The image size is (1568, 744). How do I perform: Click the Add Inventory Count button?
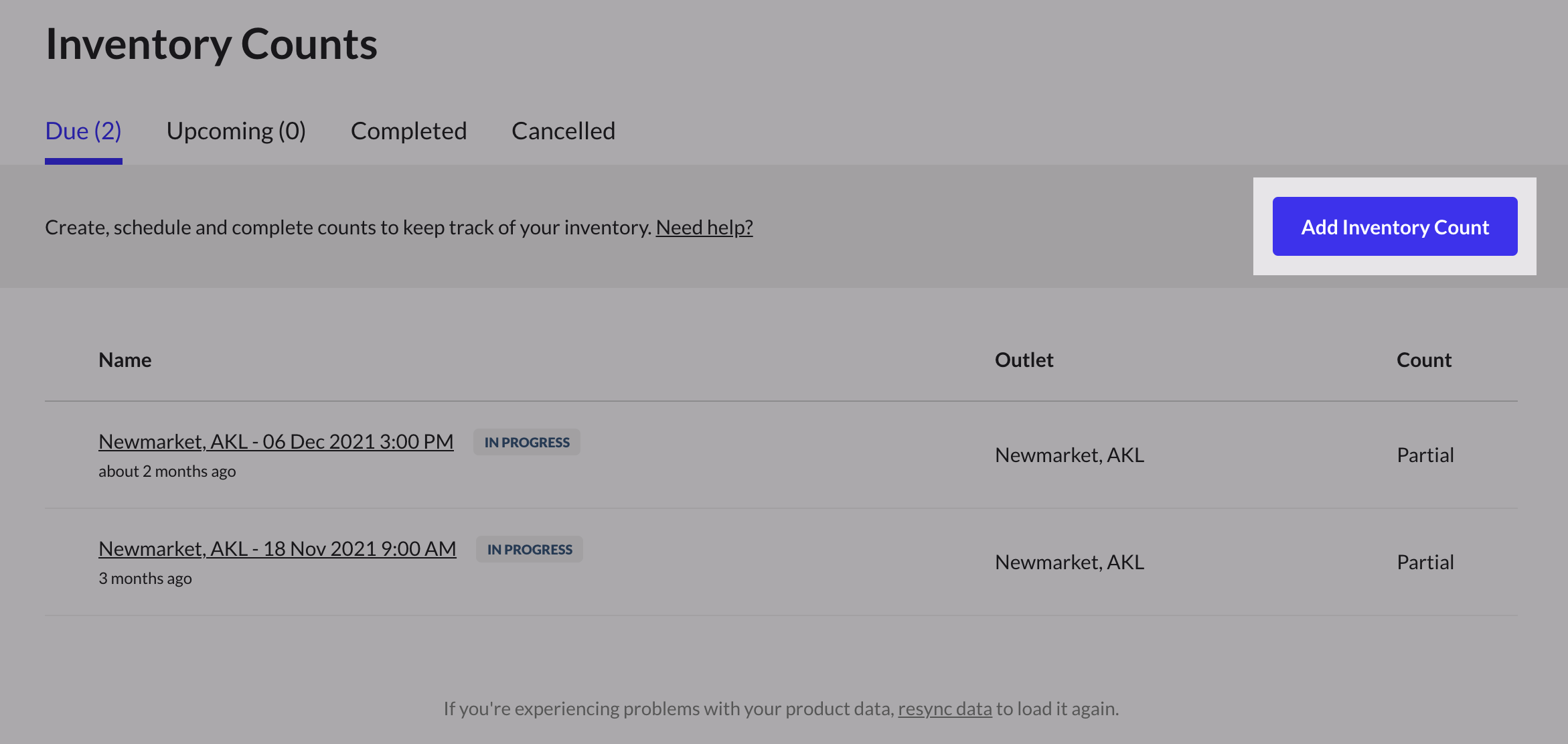(x=1395, y=227)
